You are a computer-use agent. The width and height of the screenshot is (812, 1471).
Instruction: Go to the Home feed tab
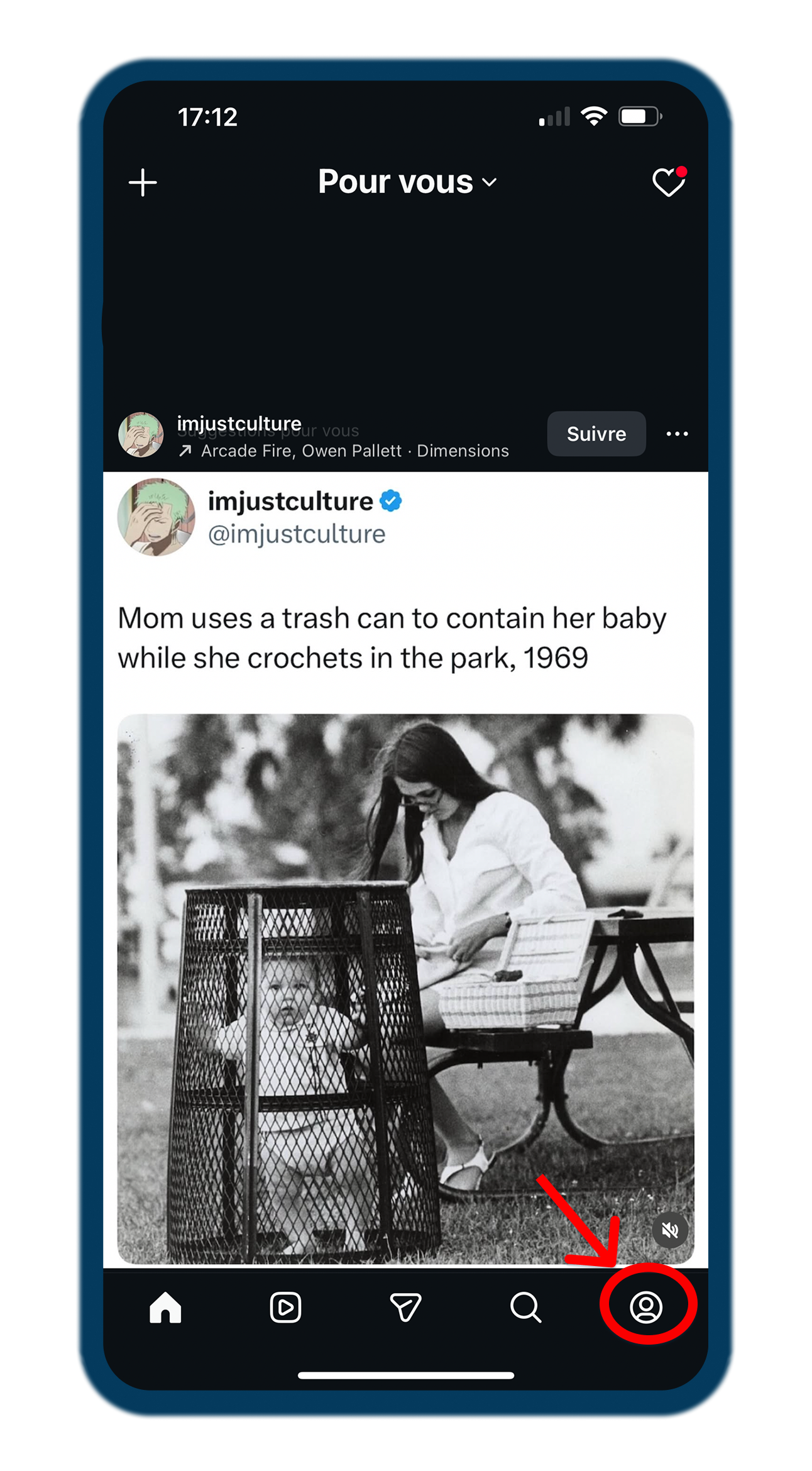165,1308
